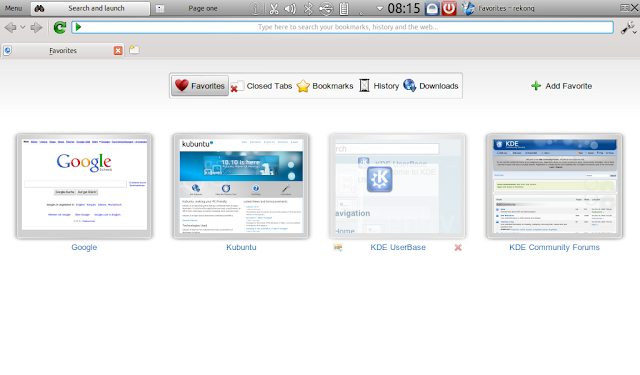The height and width of the screenshot is (375, 640).
Task: Open a new tab
Action: [134, 50]
